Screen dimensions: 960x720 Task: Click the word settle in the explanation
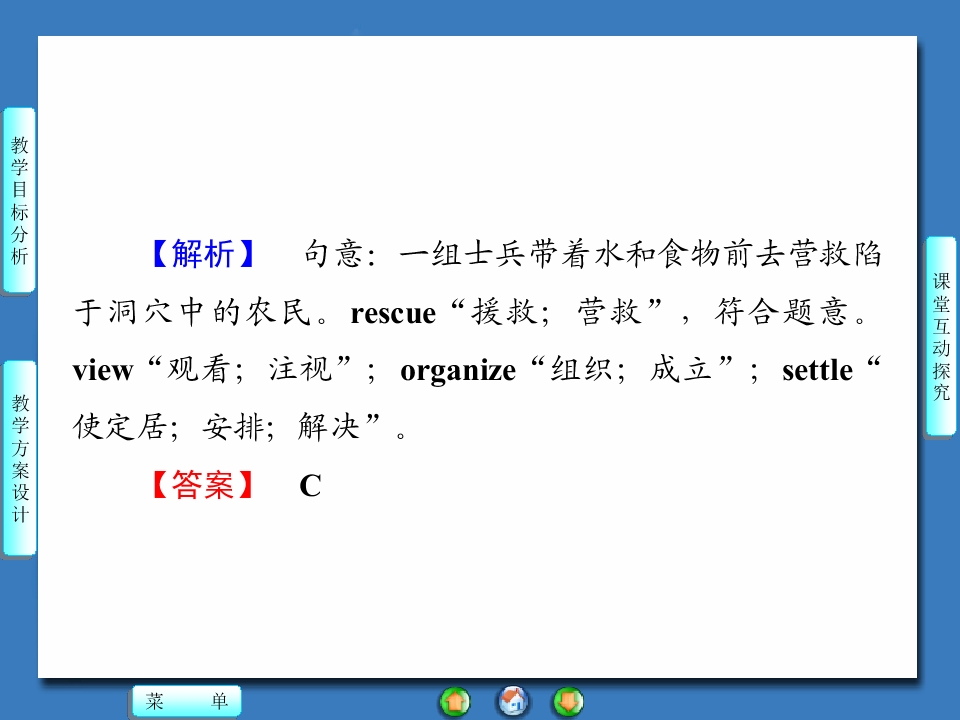817,370
